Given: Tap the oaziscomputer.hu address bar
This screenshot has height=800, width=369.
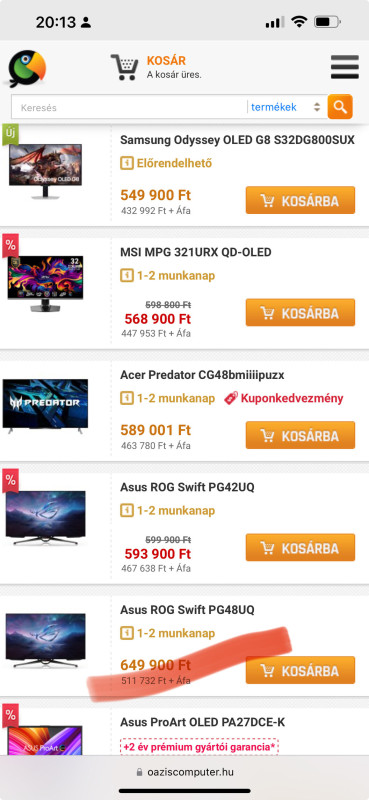Looking at the screenshot, I should tap(185, 772).
